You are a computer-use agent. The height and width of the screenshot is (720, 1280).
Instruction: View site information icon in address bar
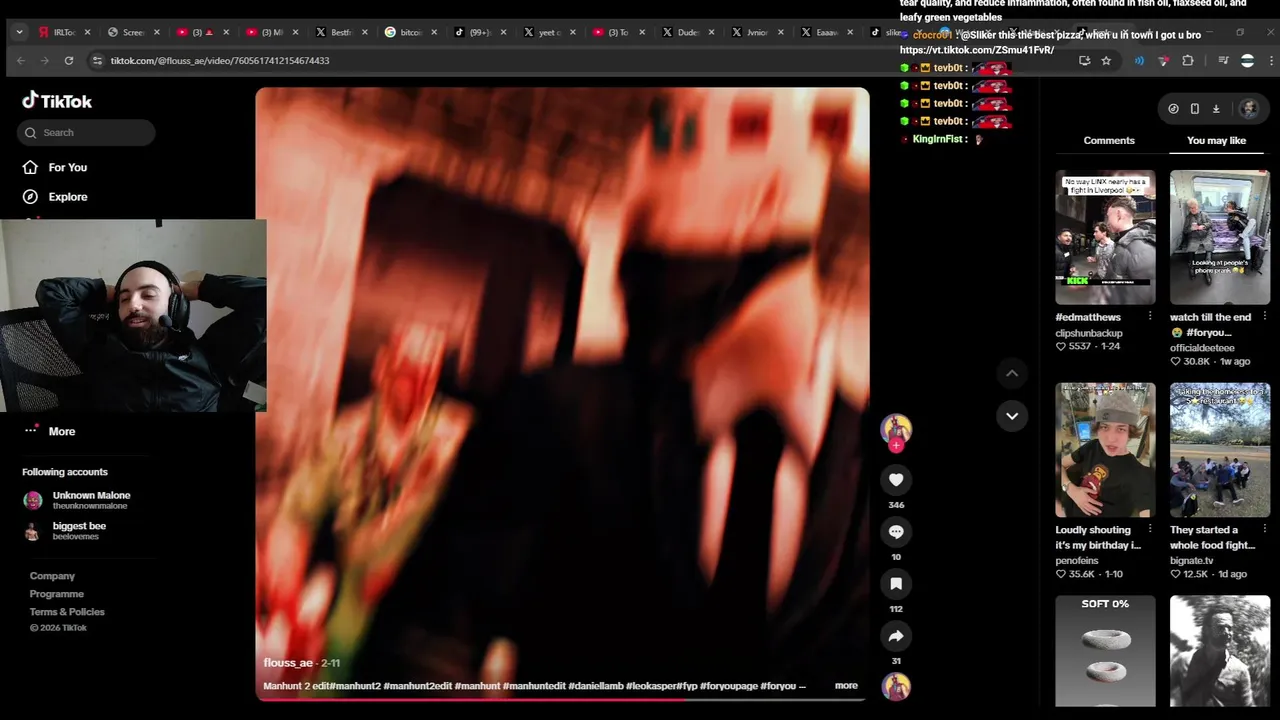click(x=97, y=61)
